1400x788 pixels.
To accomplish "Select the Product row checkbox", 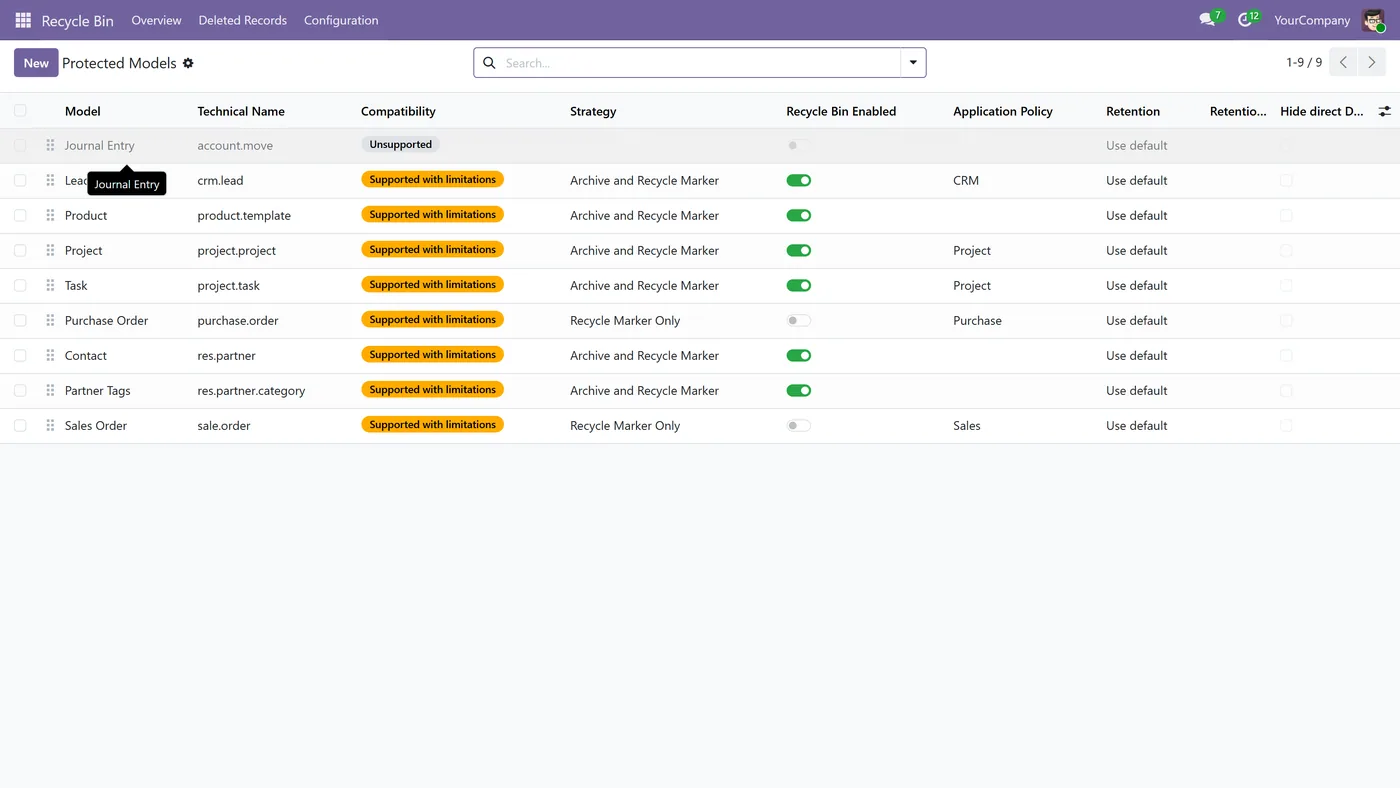I will (x=20, y=215).
